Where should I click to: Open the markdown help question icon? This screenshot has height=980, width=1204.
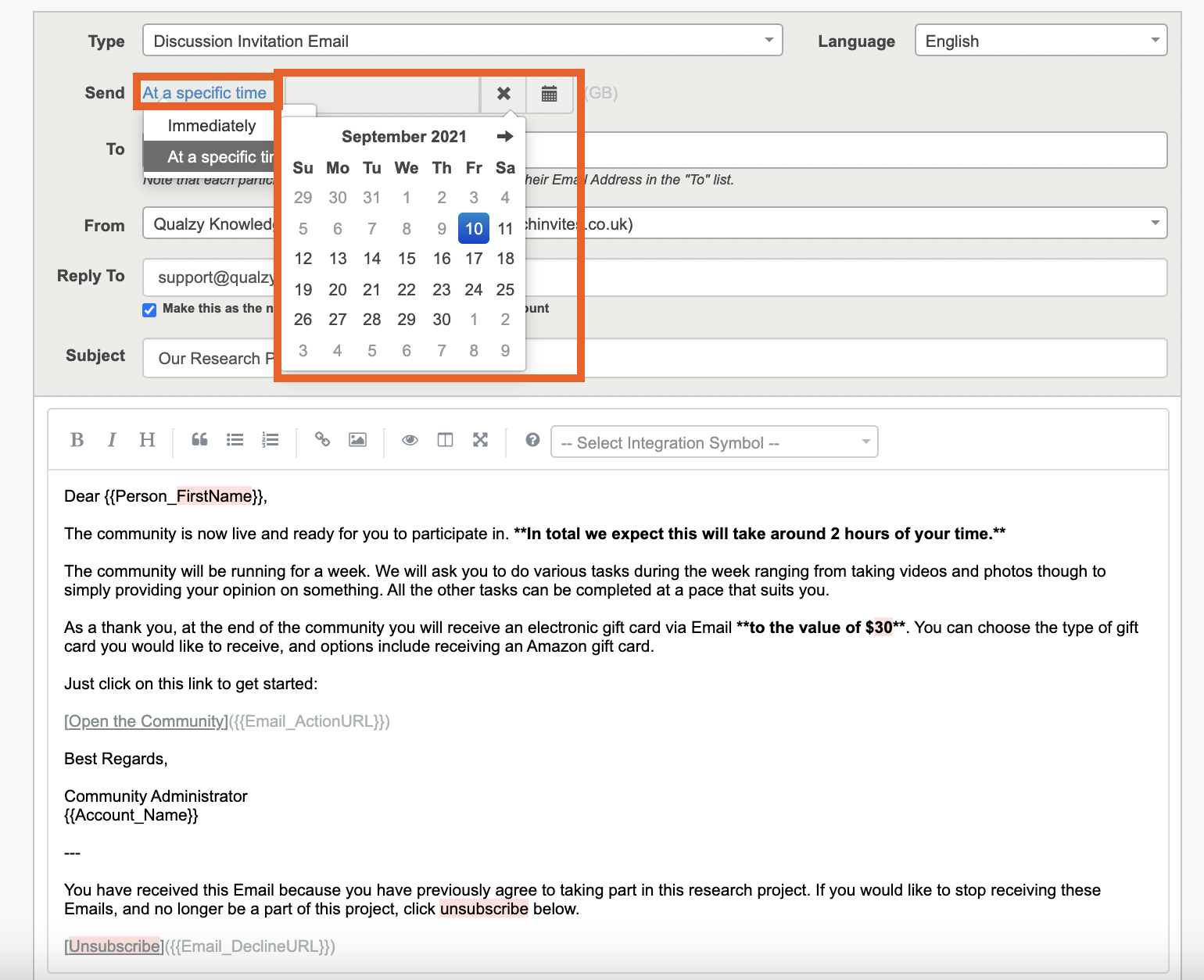(532, 440)
